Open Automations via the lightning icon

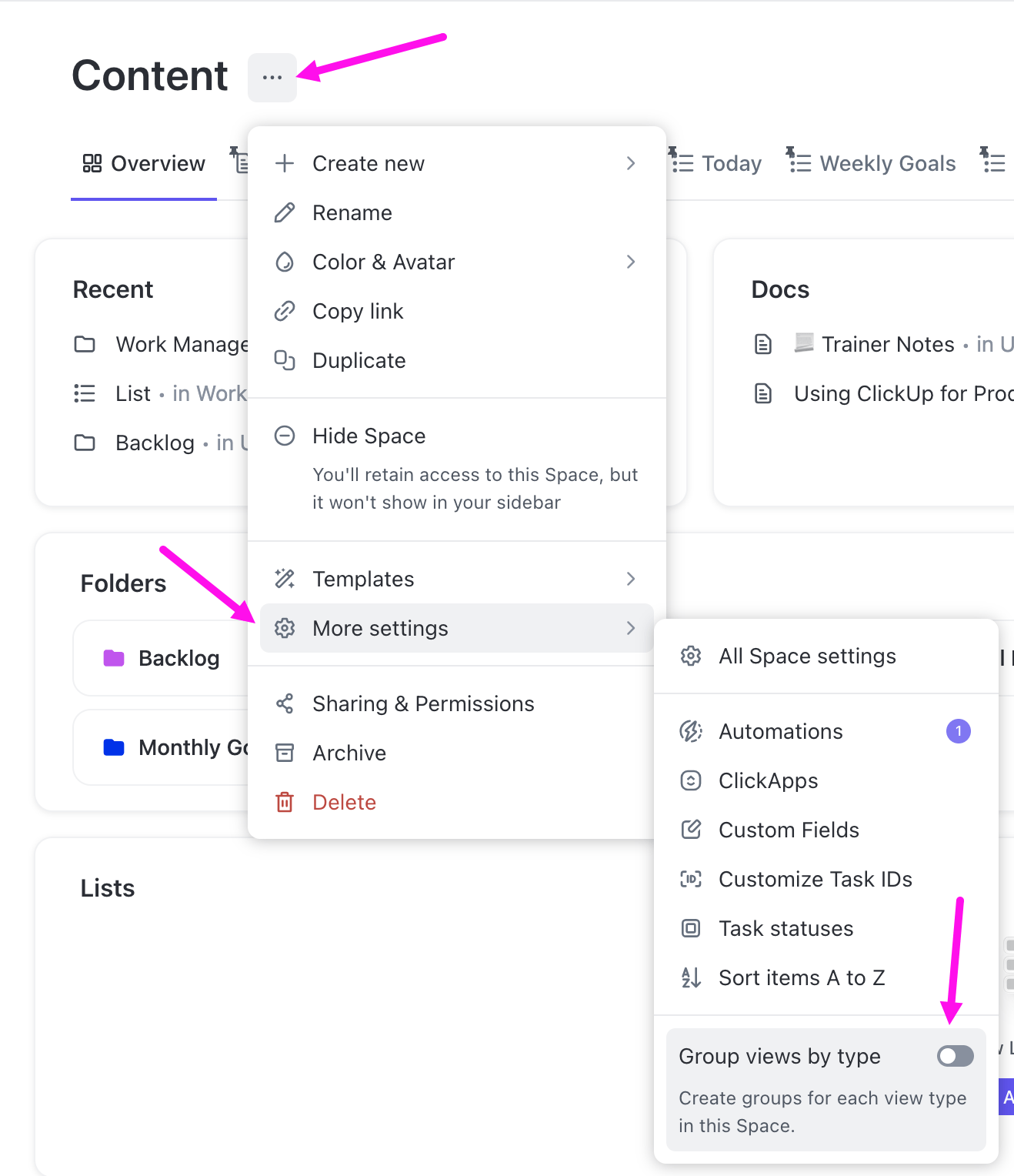point(691,731)
